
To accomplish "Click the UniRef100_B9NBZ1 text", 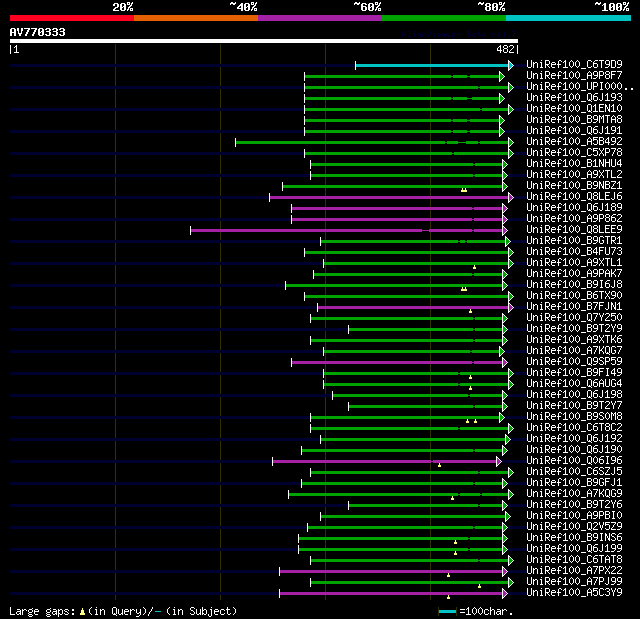I will click(574, 186).
